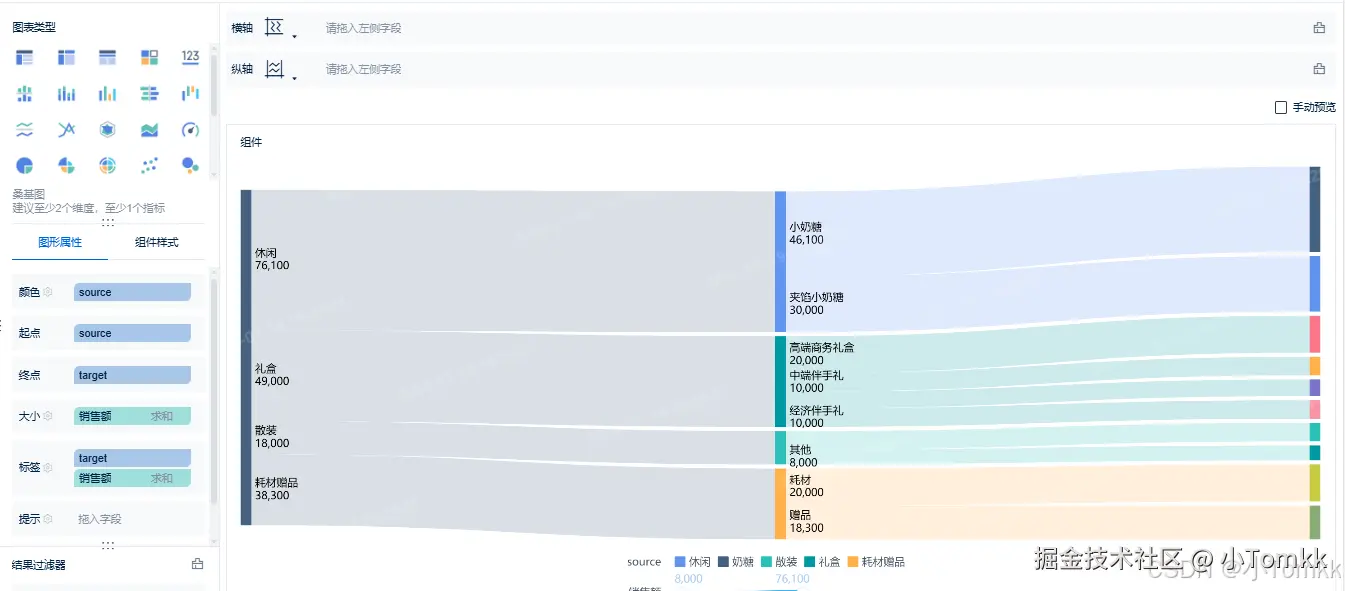Select the multicolored block grid chart icon

pos(149,57)
